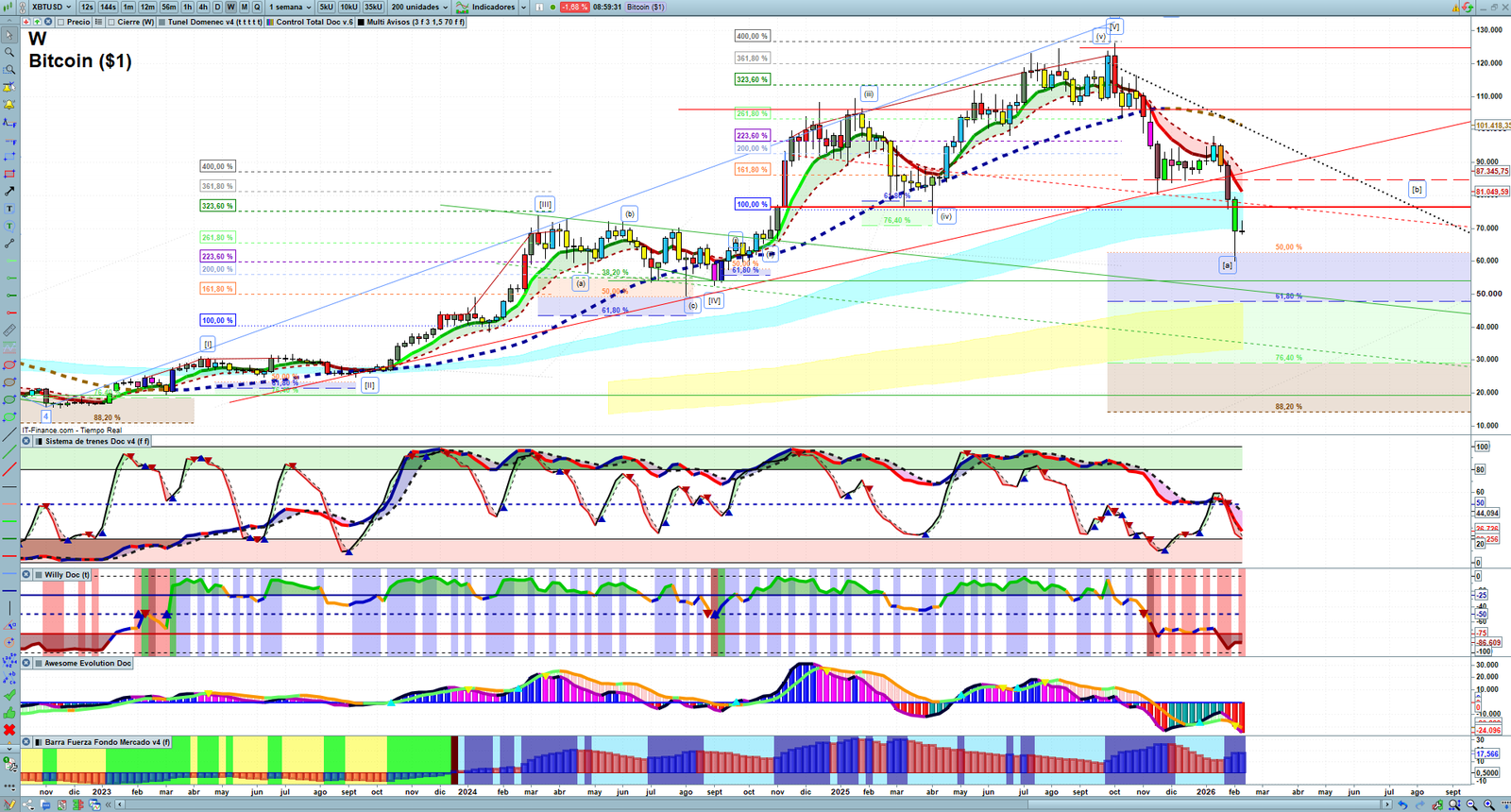
Task: Click the 35kU units button
Action: (x=373, y=7)
